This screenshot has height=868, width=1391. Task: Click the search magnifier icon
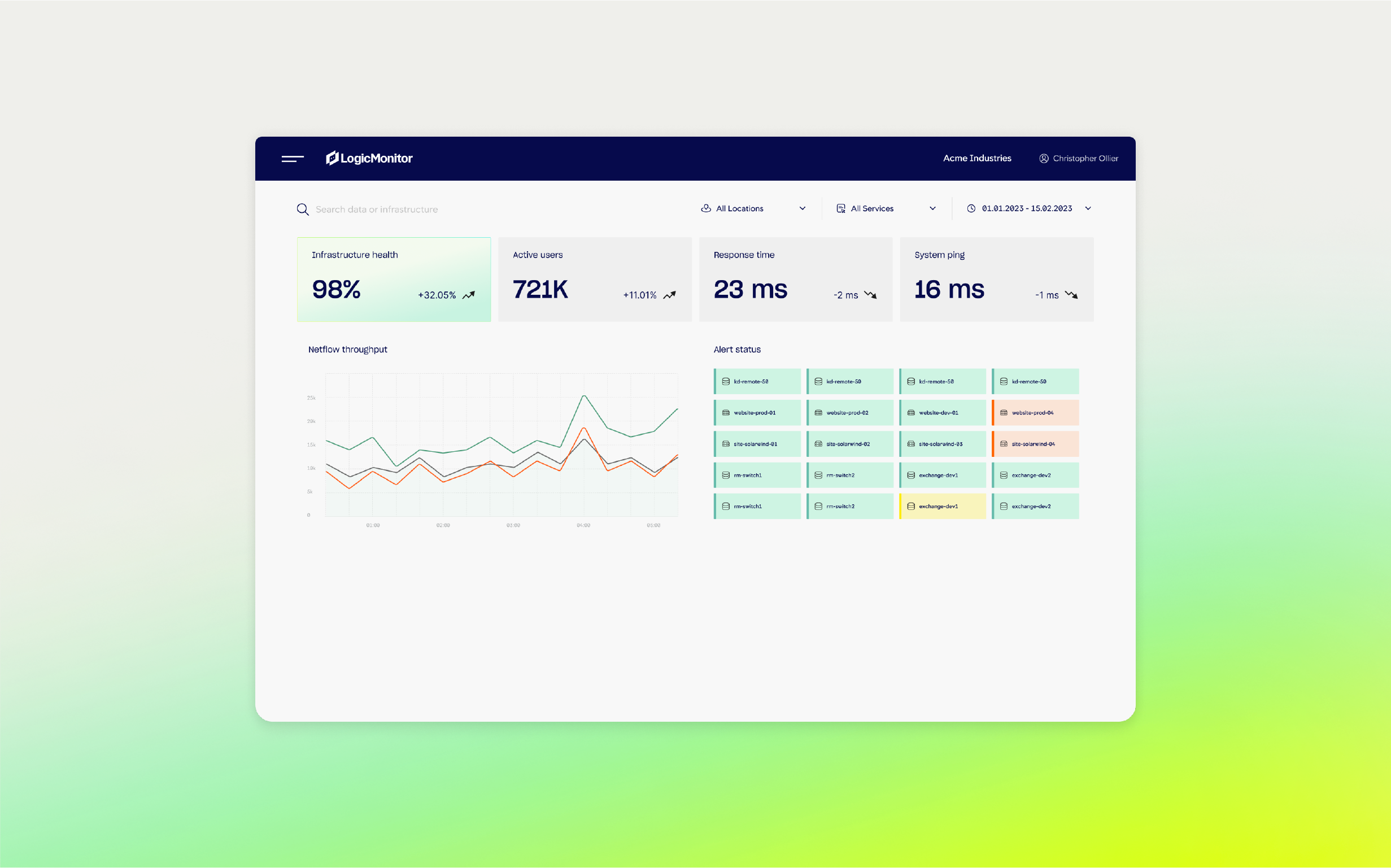tap(303, 210)
